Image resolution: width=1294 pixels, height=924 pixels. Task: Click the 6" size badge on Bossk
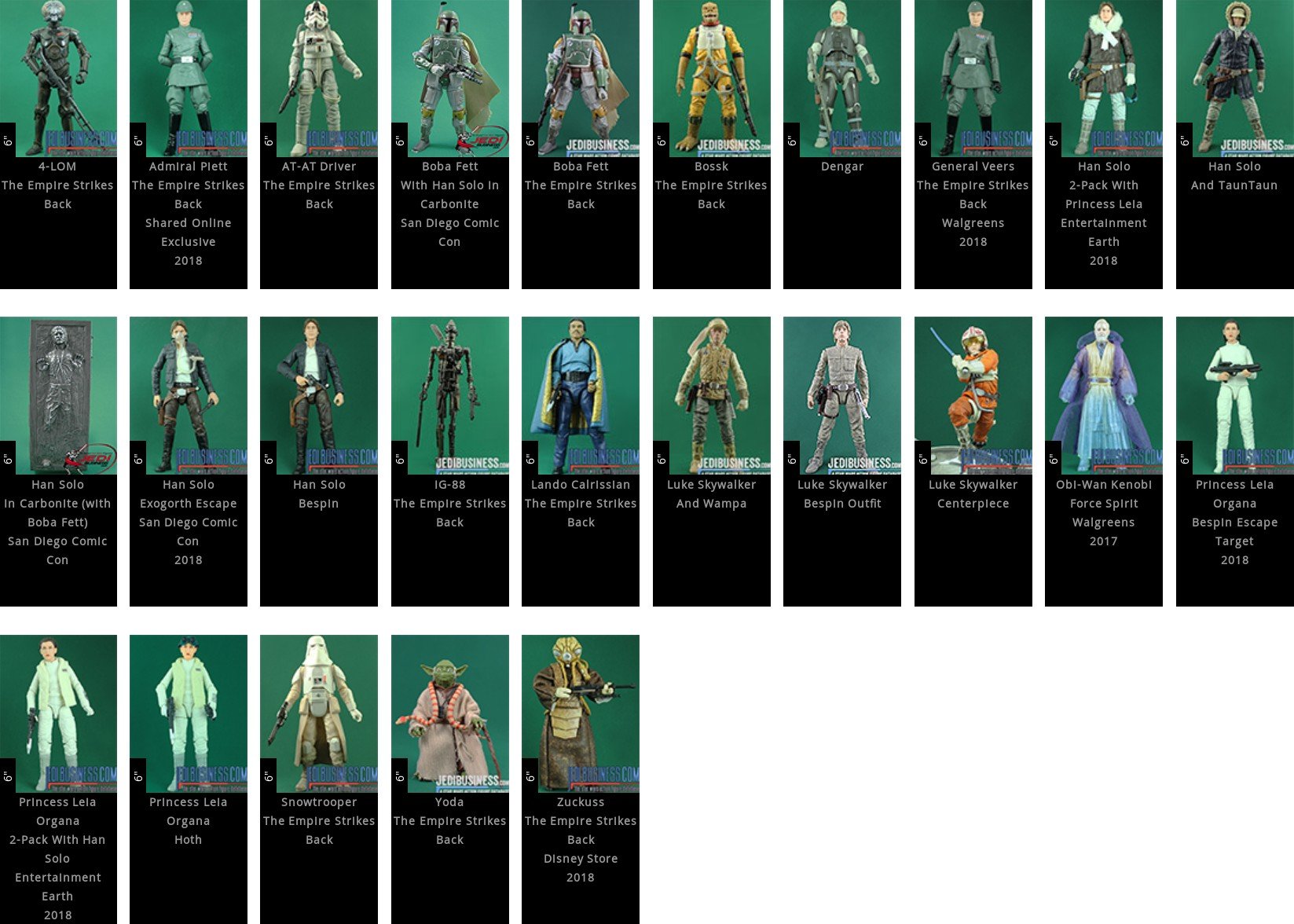point(661,140)
